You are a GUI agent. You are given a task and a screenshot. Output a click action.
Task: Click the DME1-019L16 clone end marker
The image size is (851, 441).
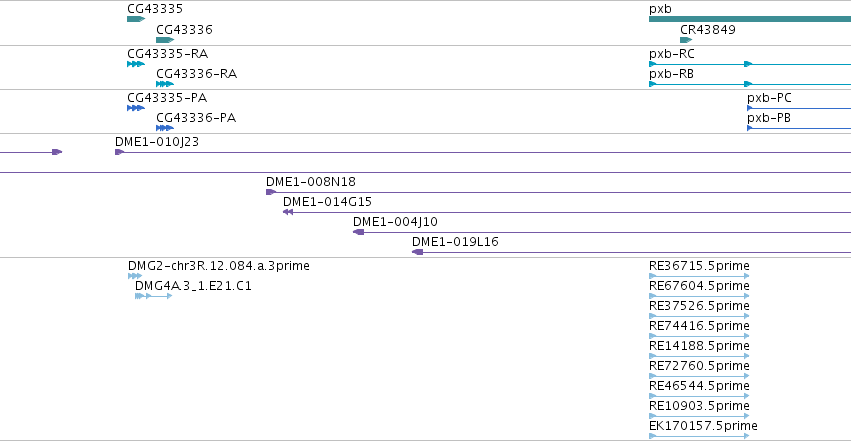click(x=417, y=252)
